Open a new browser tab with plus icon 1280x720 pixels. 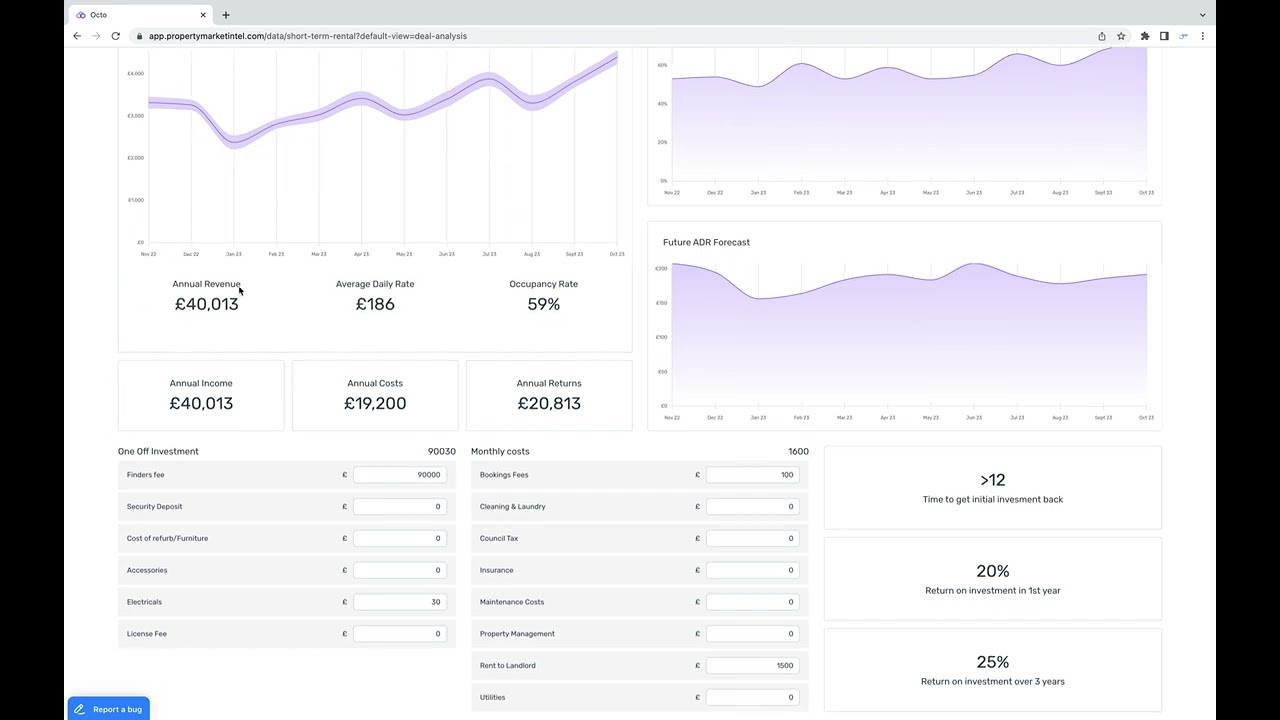226,15
